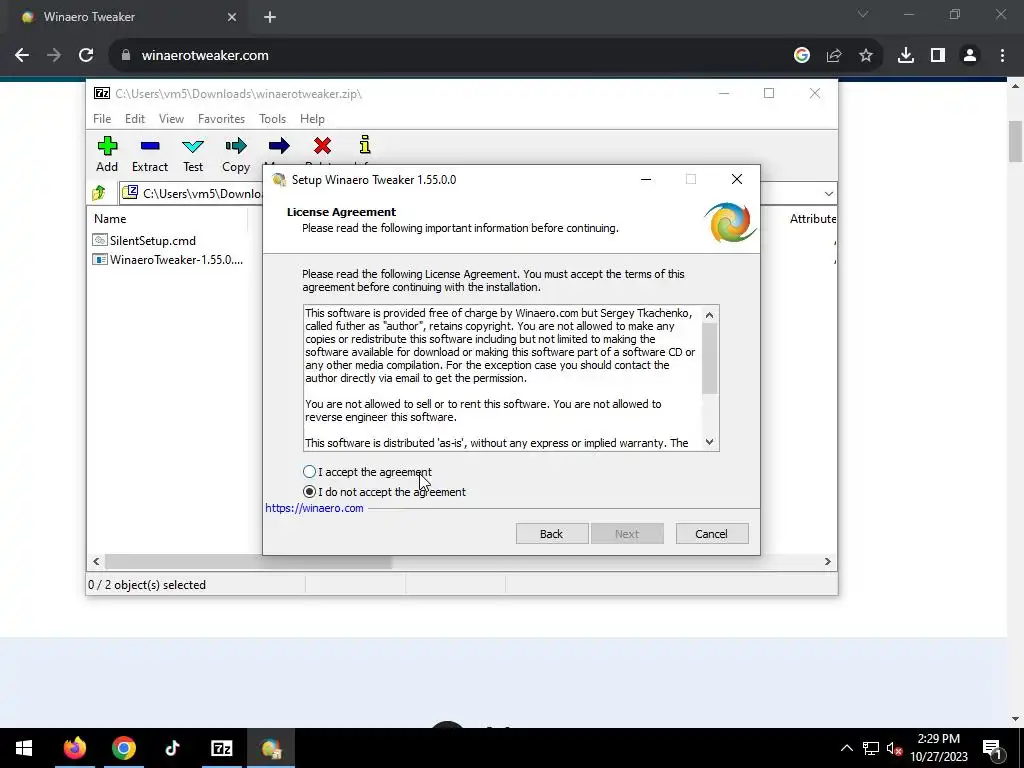This screenshot has width=1024, height=768.
Task: Click the Cancel button in setup wizard
Action: click(712, 534)
